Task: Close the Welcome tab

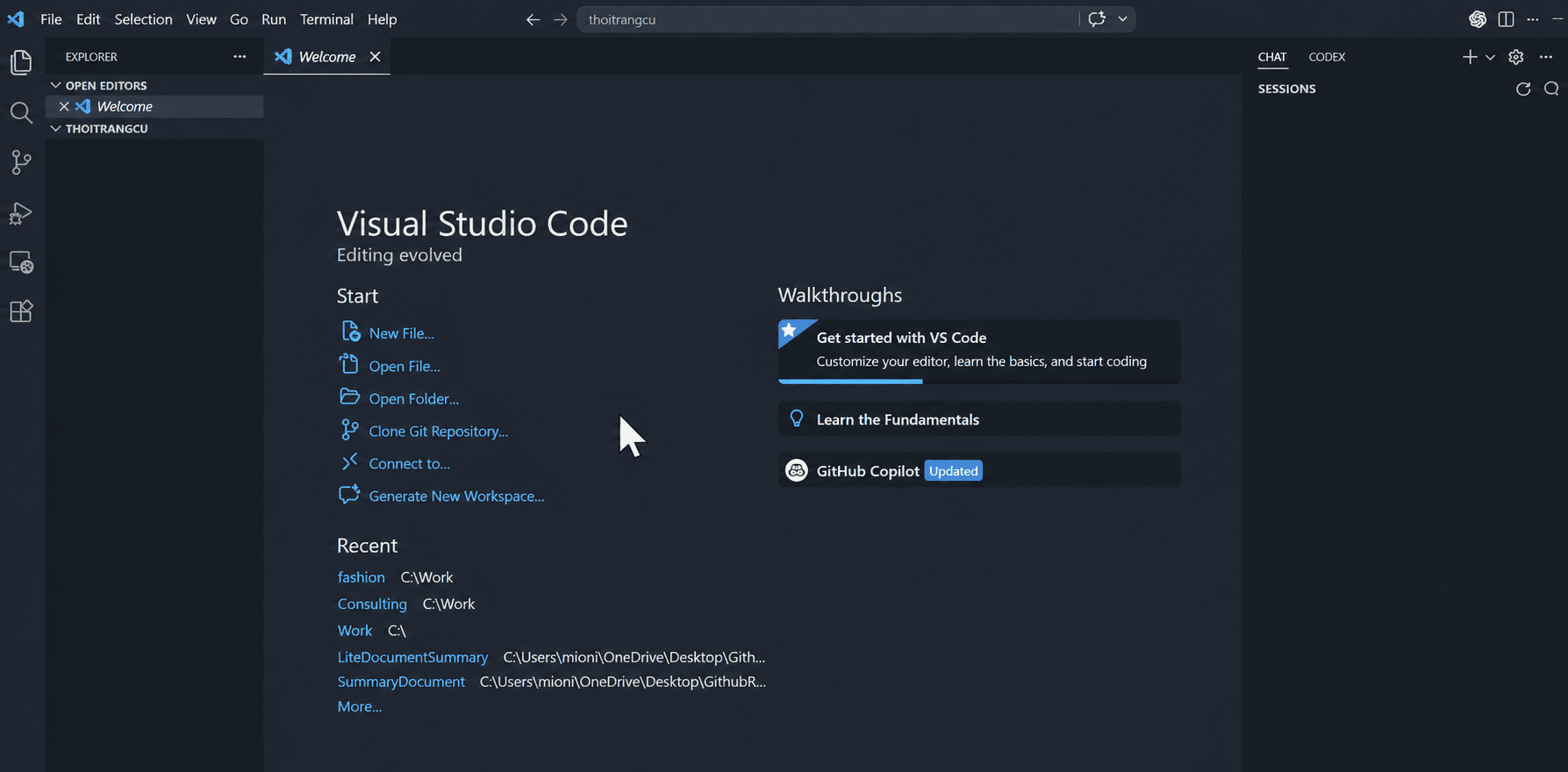Action: (x=375, y=56)
